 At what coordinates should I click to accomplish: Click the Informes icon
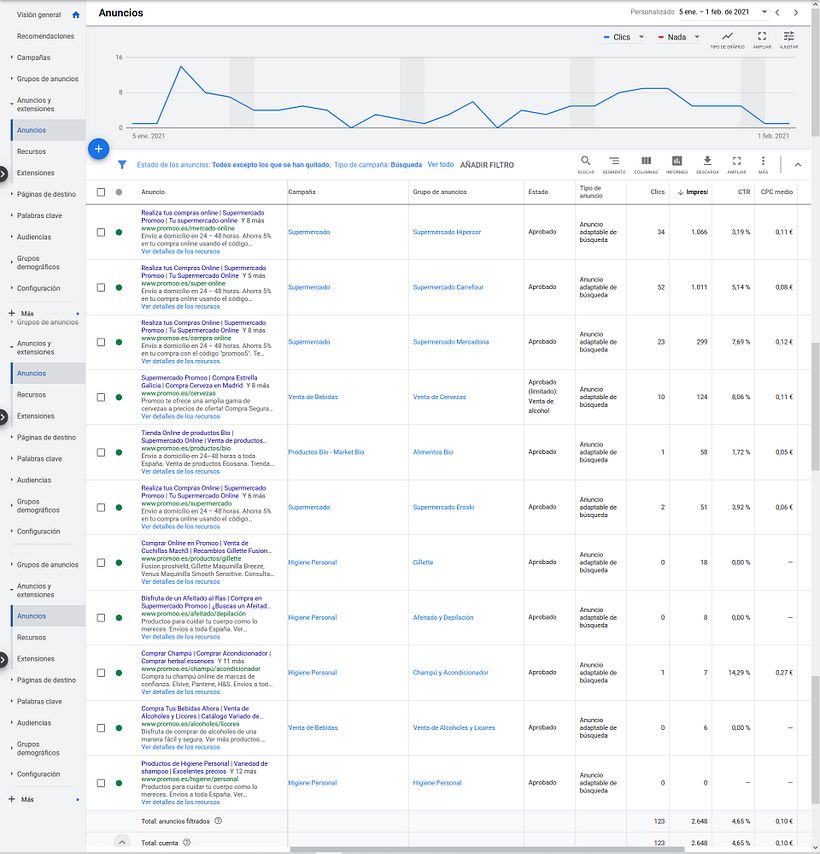(x=677, y=161)
